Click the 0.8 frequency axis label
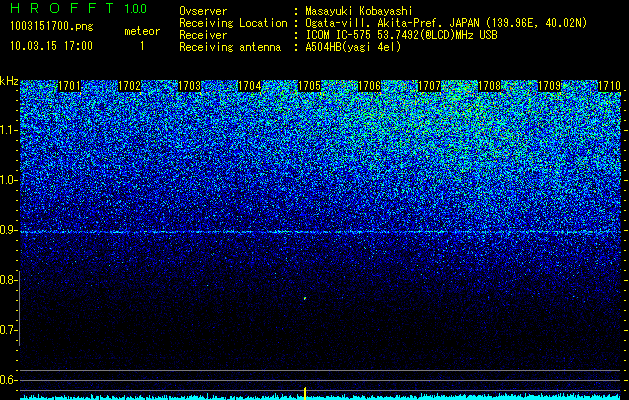This screenshot has height=400, width=629. point(8,280)
